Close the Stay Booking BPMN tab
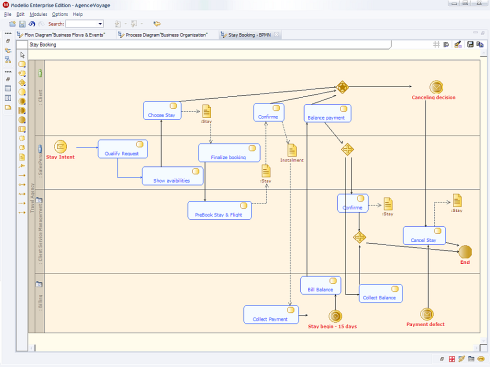 (276, 34)
